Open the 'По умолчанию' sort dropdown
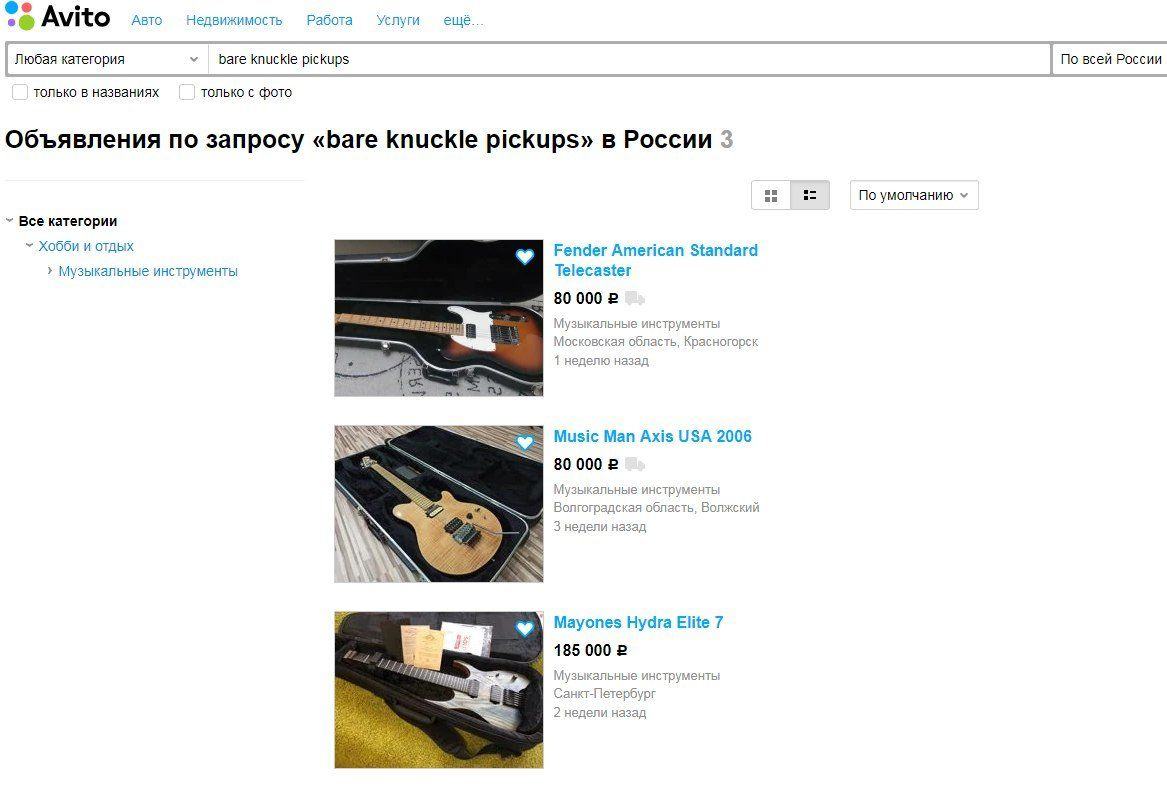The width and height of the screenshot is (1167, 788). tap(914, 195)
